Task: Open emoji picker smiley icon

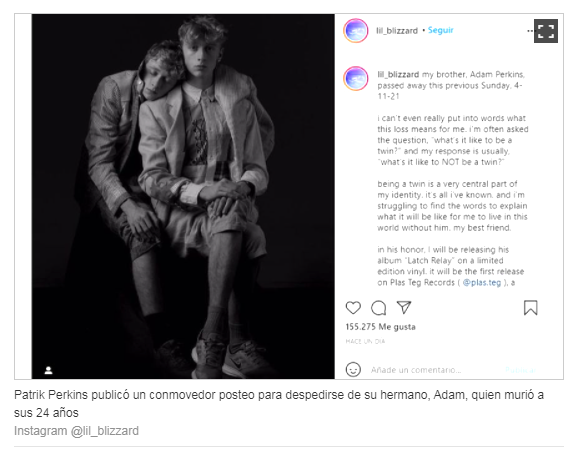Action: [353, 369]
